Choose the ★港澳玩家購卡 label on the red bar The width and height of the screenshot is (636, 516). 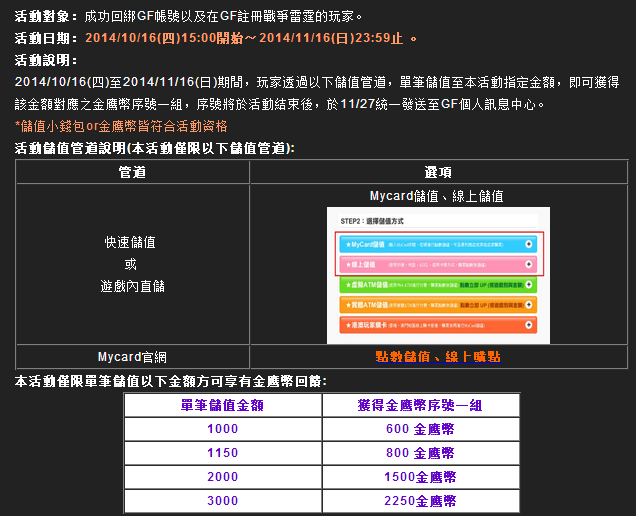366,325
